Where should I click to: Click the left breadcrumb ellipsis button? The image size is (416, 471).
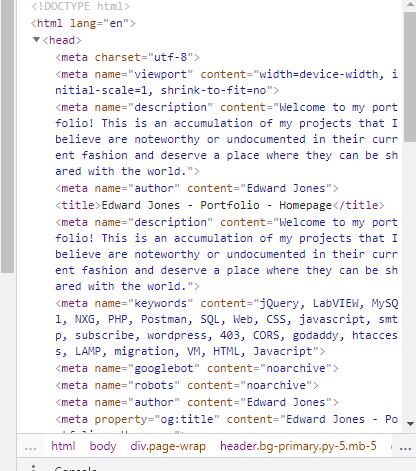(30, 447)
